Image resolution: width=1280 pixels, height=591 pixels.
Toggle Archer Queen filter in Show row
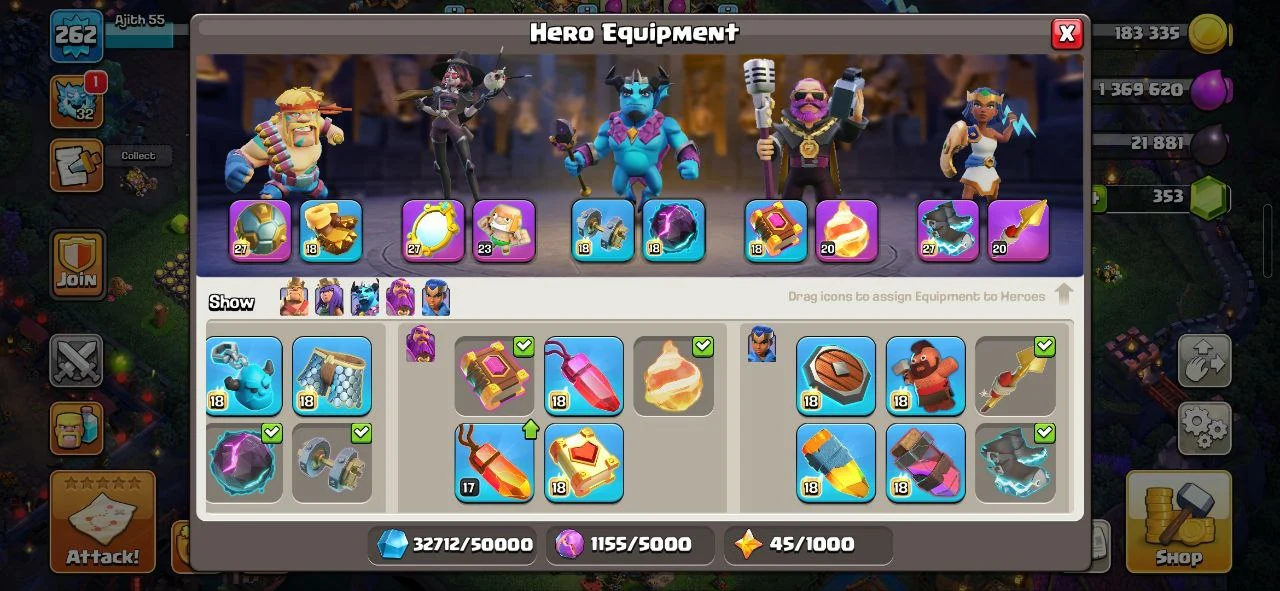[329, 298]
